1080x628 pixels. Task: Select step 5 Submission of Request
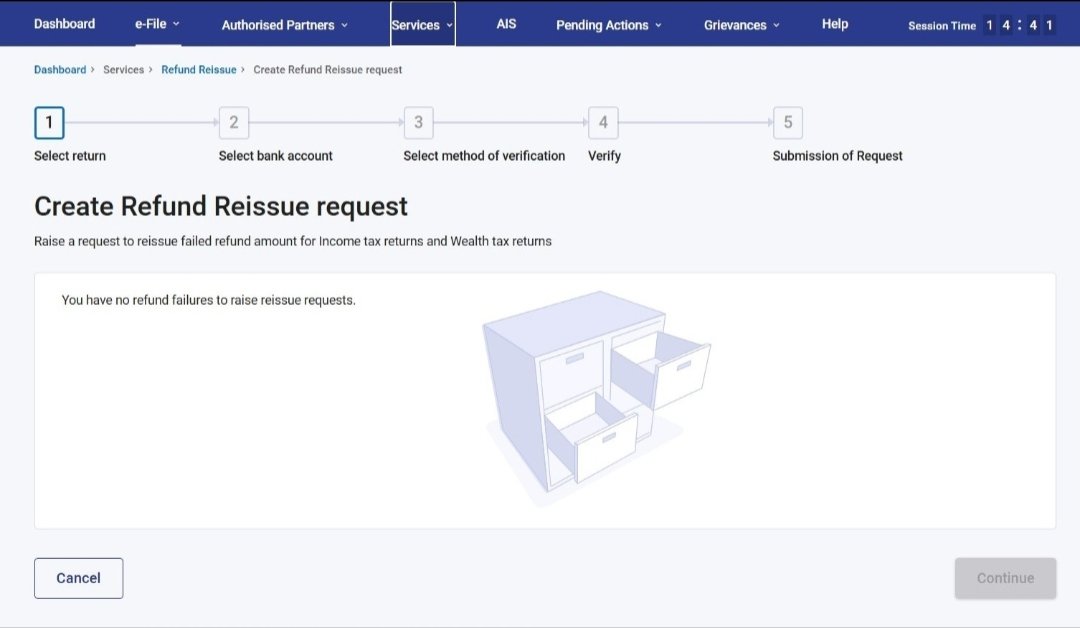[787, 123]
